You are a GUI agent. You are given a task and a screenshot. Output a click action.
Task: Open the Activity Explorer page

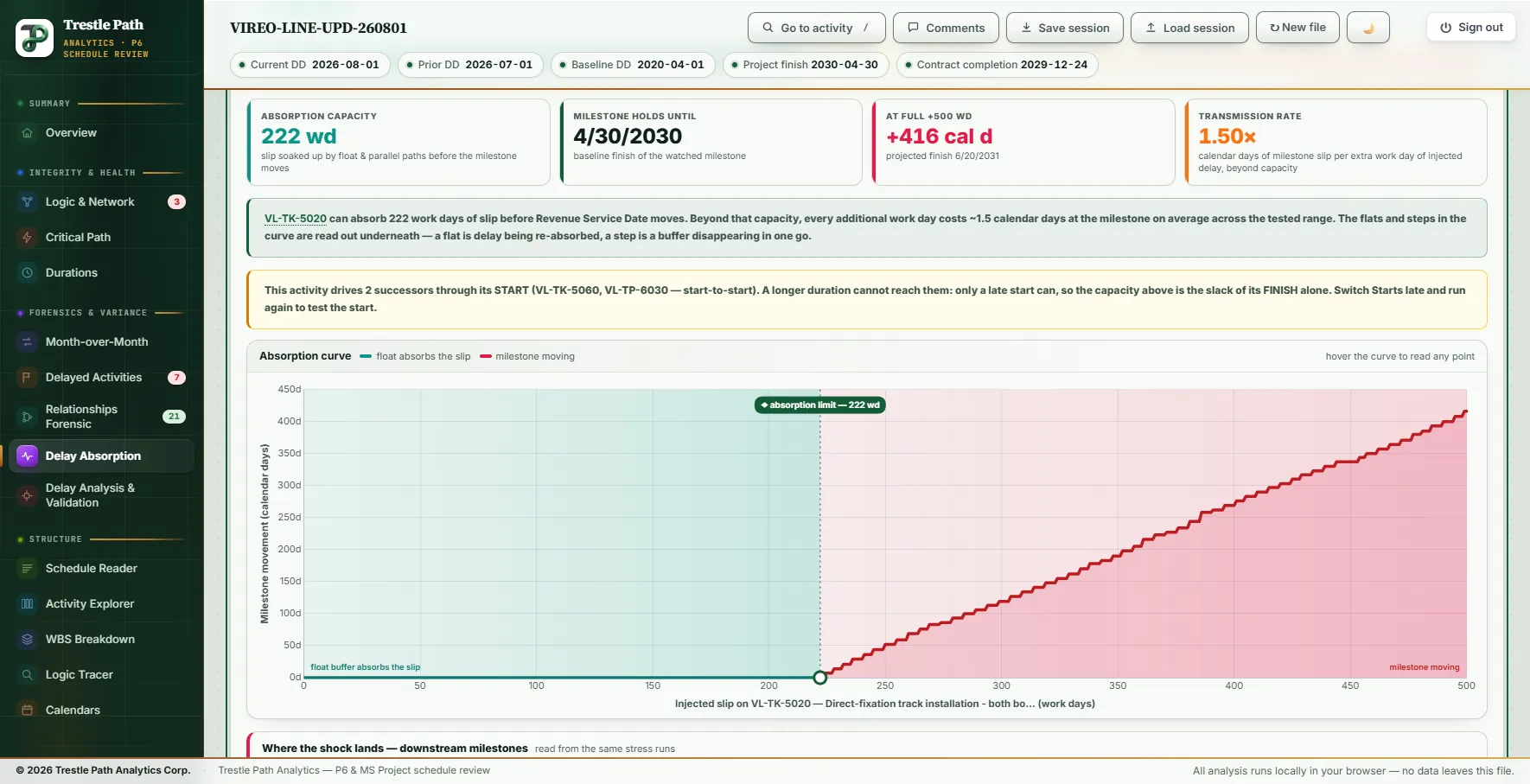pos(102,604)
